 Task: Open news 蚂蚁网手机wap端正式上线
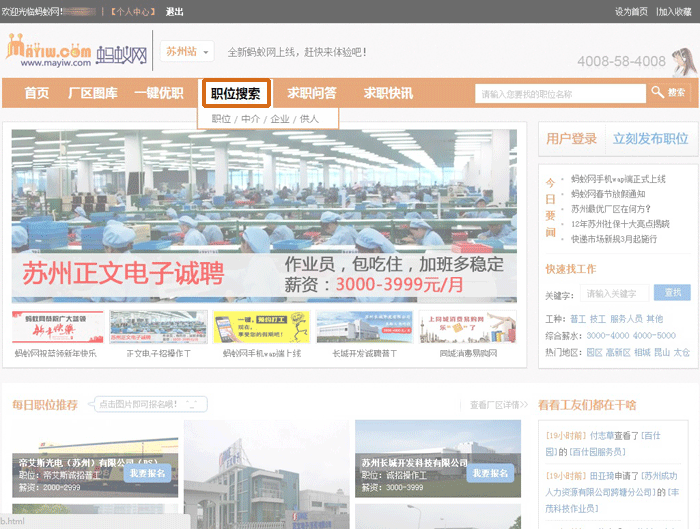point(618,179)
